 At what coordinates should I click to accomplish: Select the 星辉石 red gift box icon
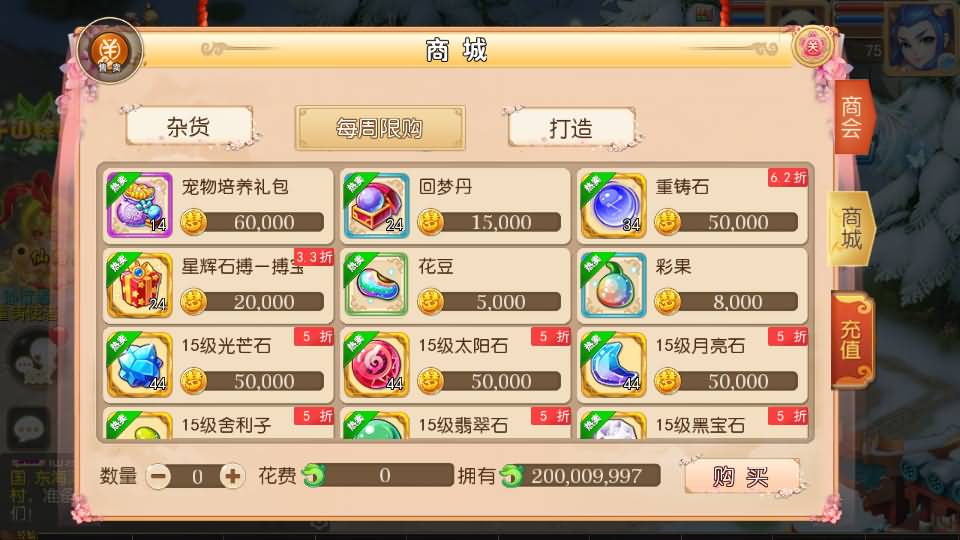pos(140,285)
